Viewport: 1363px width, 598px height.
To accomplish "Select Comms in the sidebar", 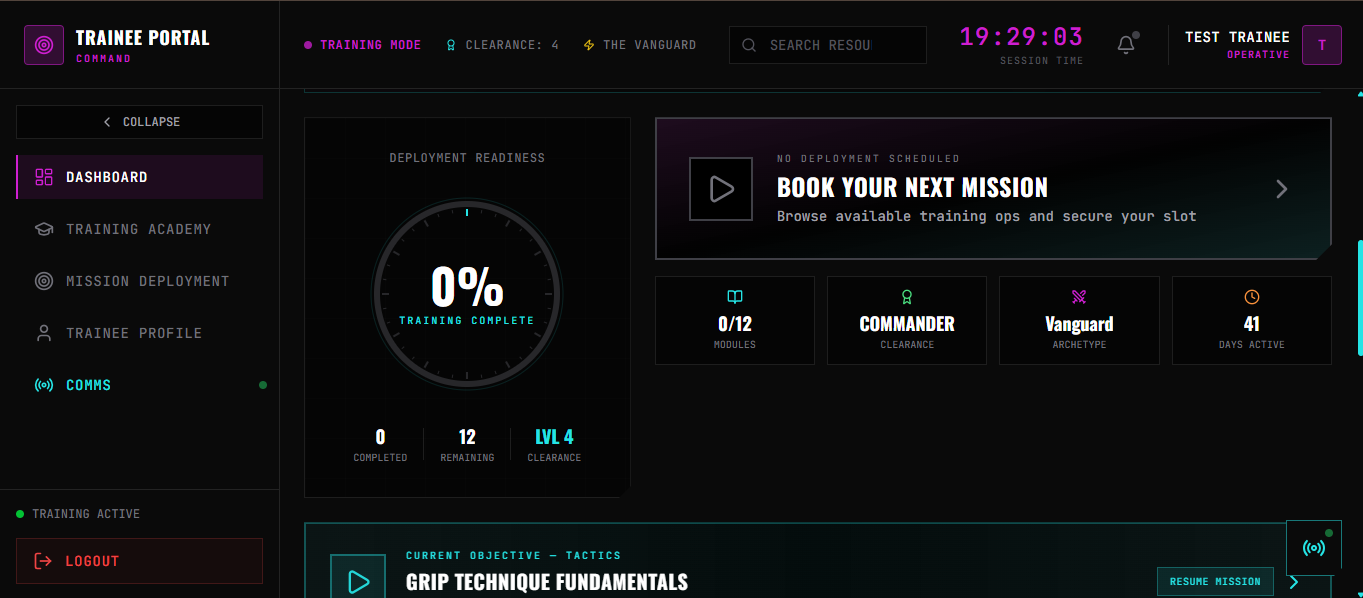I will (x=88, y=385).
